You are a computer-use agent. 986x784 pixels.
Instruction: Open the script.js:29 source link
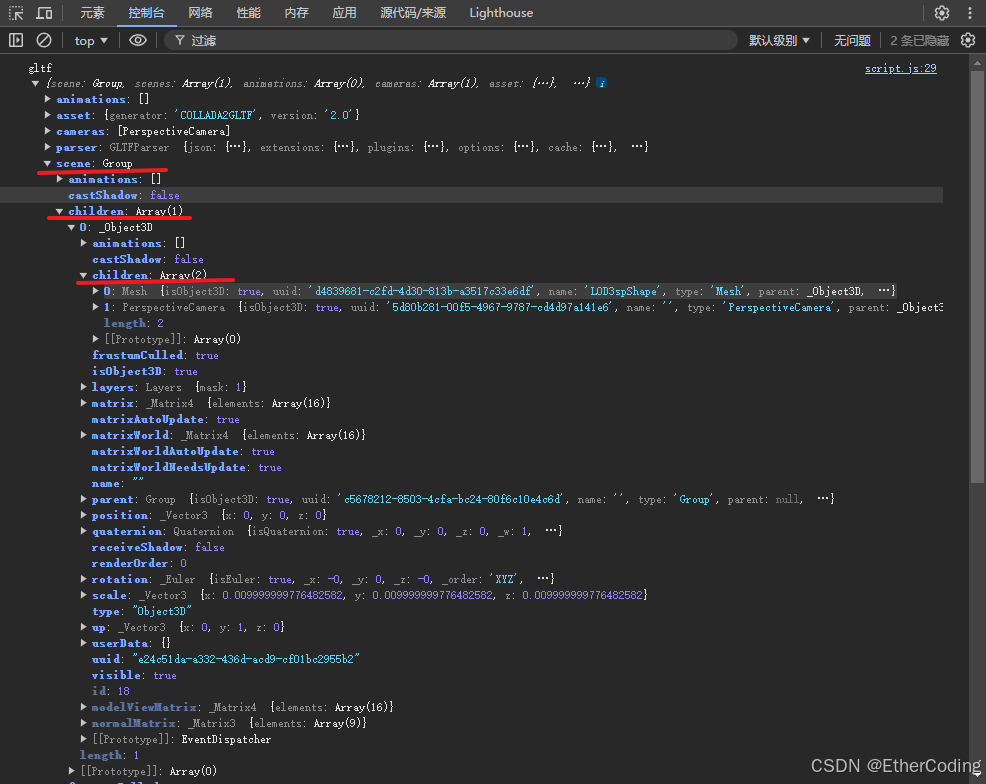(x=900, y=68)
